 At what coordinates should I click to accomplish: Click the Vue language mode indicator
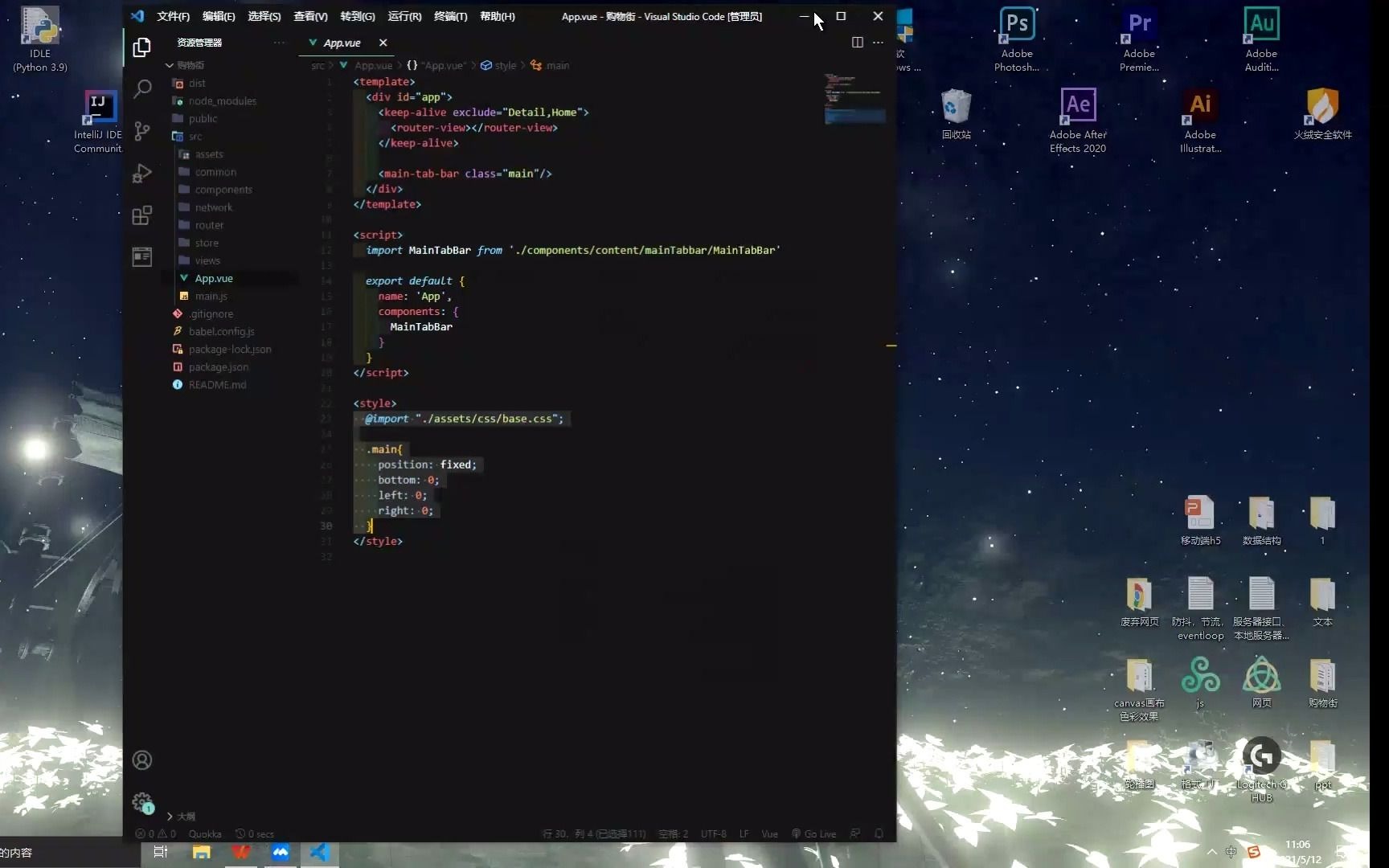(769, 834)
